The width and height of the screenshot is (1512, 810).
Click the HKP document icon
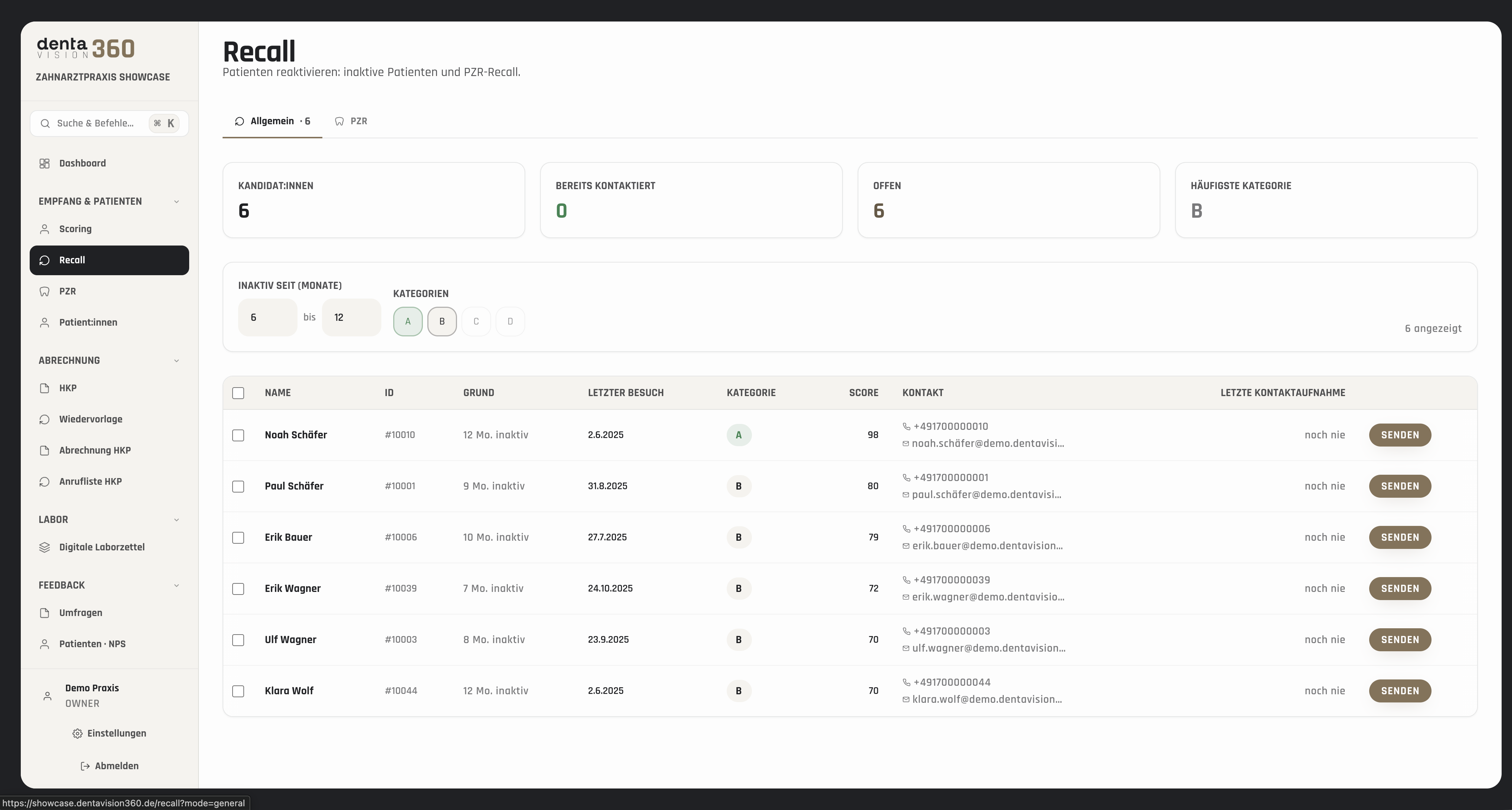coord(45,388)
